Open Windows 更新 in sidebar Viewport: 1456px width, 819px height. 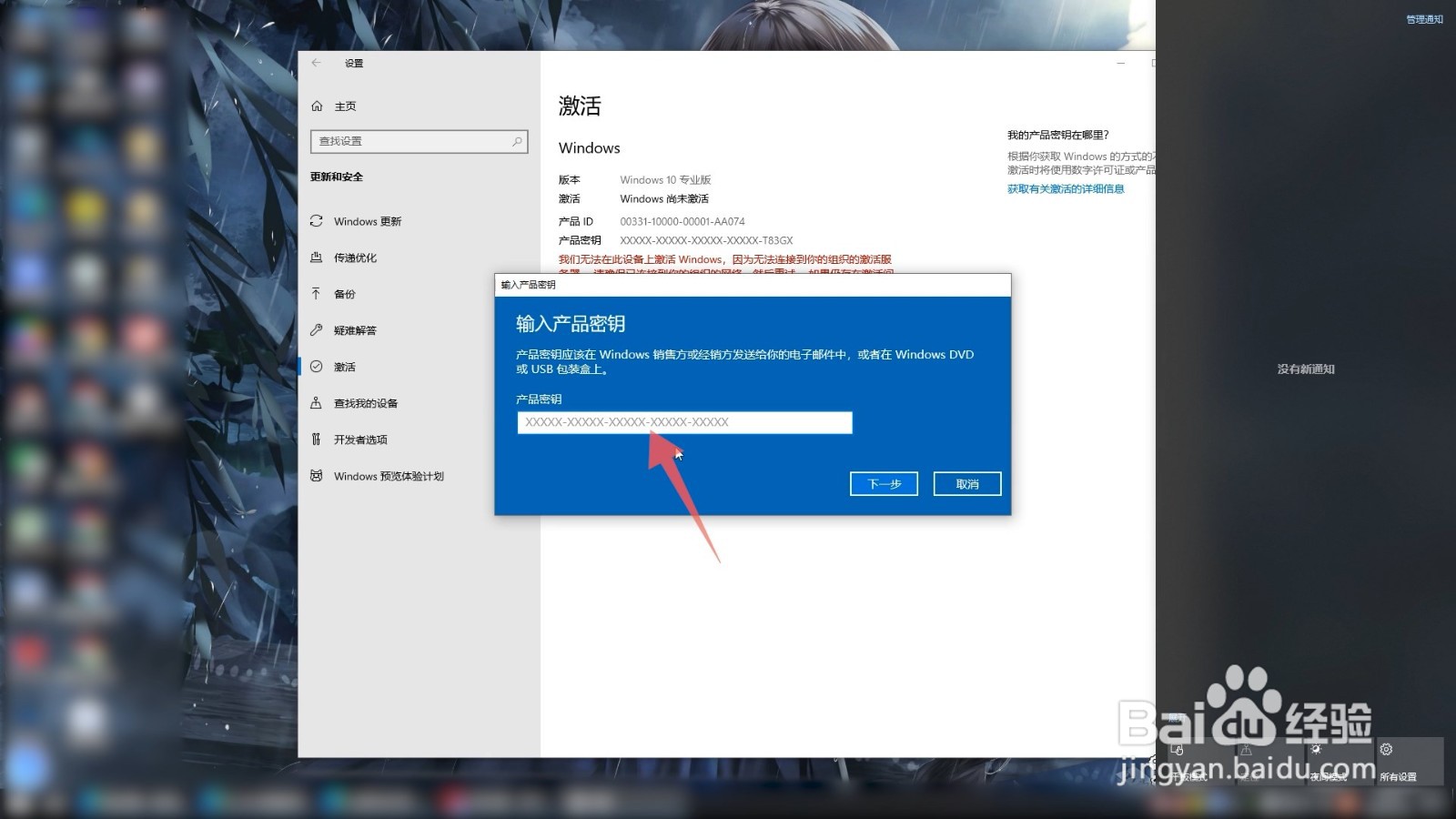[x=419, y=221]
